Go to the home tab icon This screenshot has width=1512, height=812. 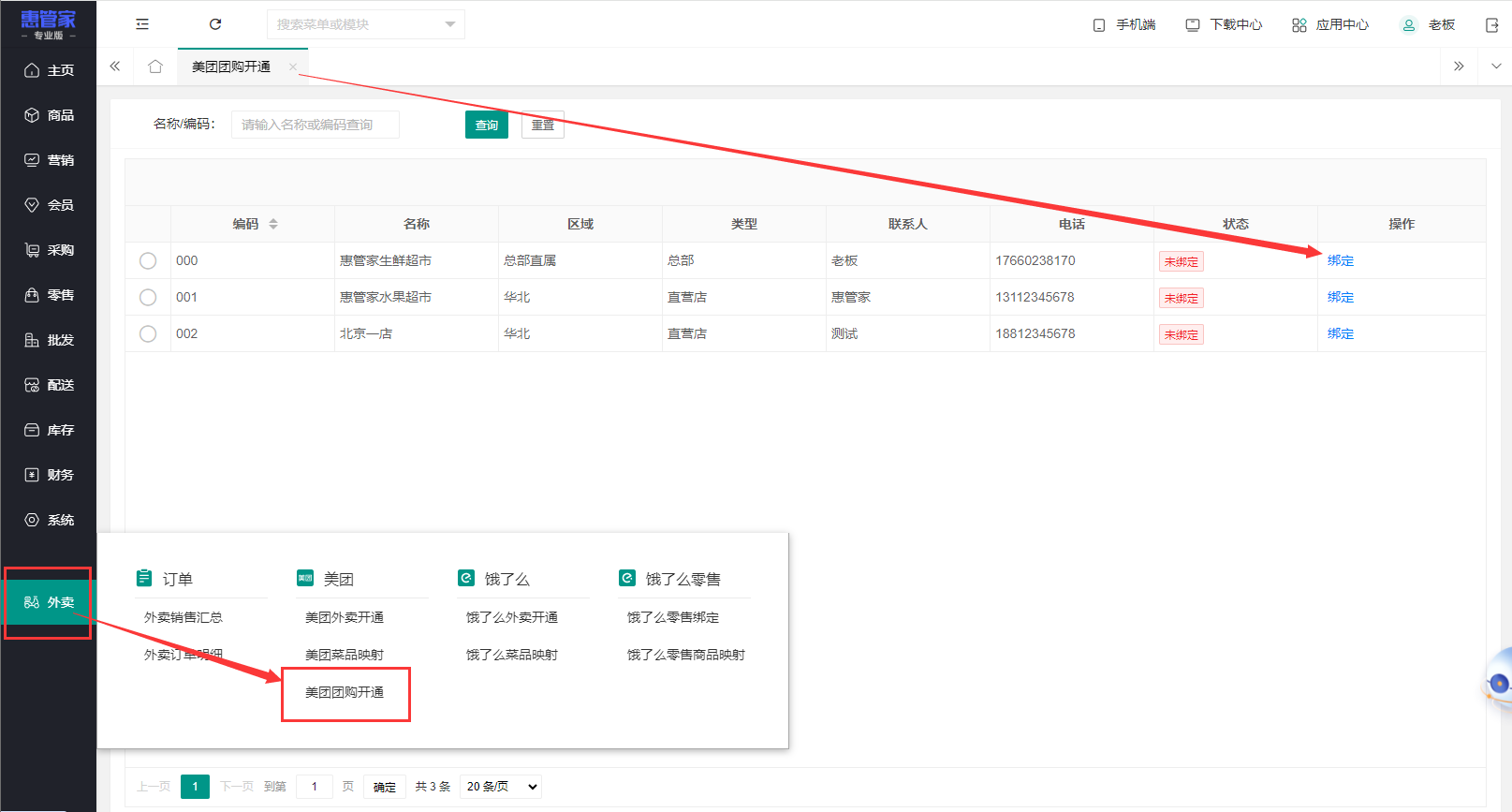pyautogui.click(x=155, y=66)
